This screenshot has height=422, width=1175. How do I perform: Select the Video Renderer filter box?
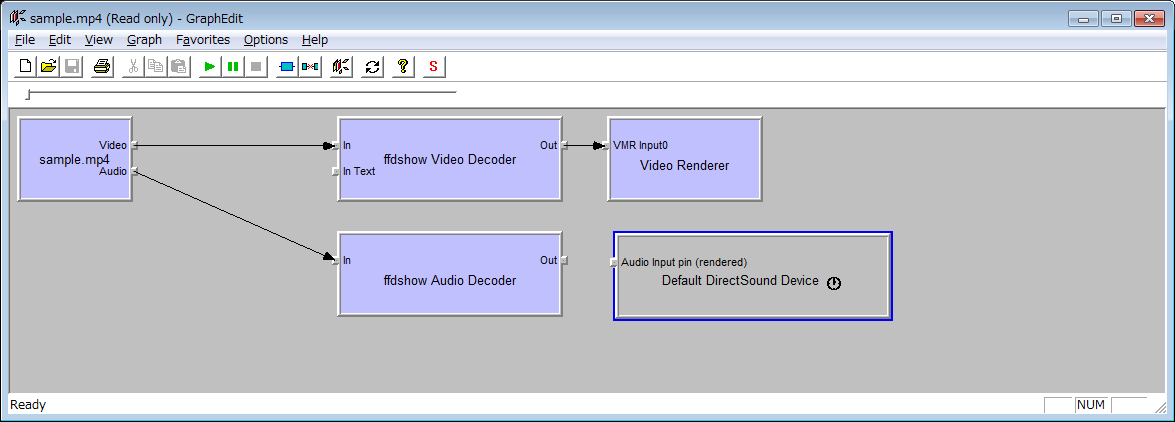point(684,158)
